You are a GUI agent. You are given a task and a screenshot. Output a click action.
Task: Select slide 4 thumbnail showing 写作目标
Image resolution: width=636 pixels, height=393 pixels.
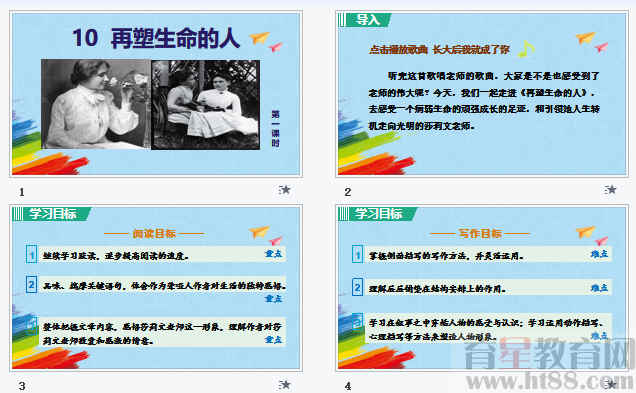(482, 288)
